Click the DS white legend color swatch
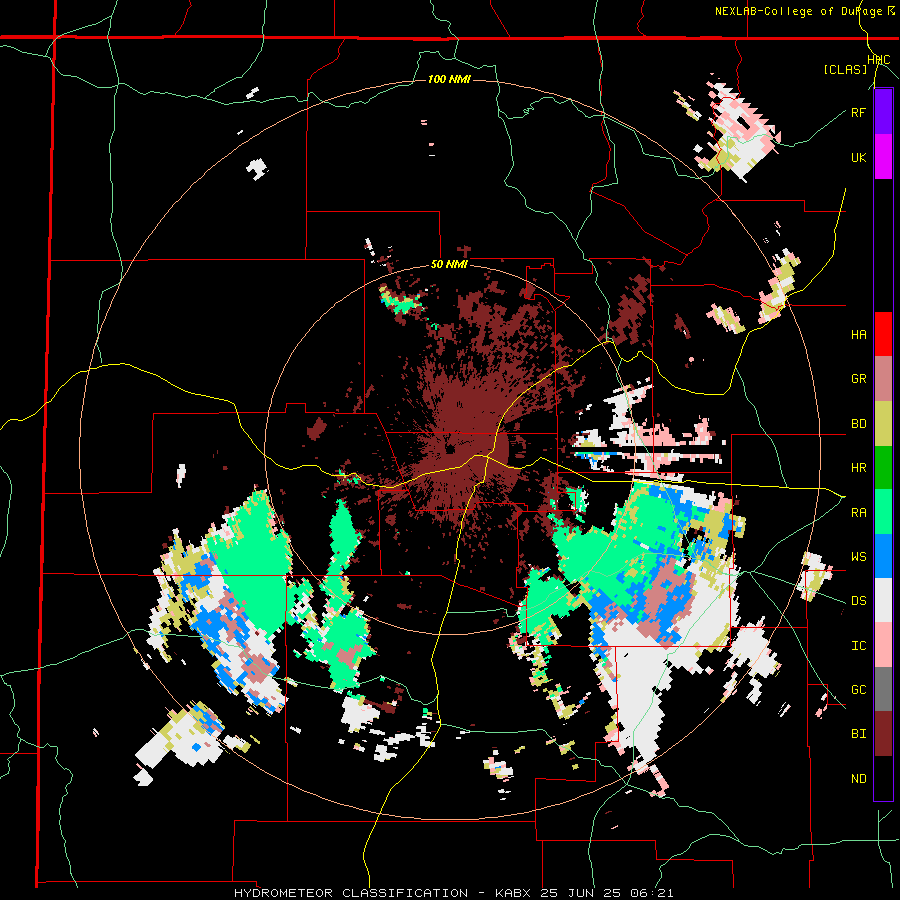Screen dimensions: 900x900 (883, 600)
